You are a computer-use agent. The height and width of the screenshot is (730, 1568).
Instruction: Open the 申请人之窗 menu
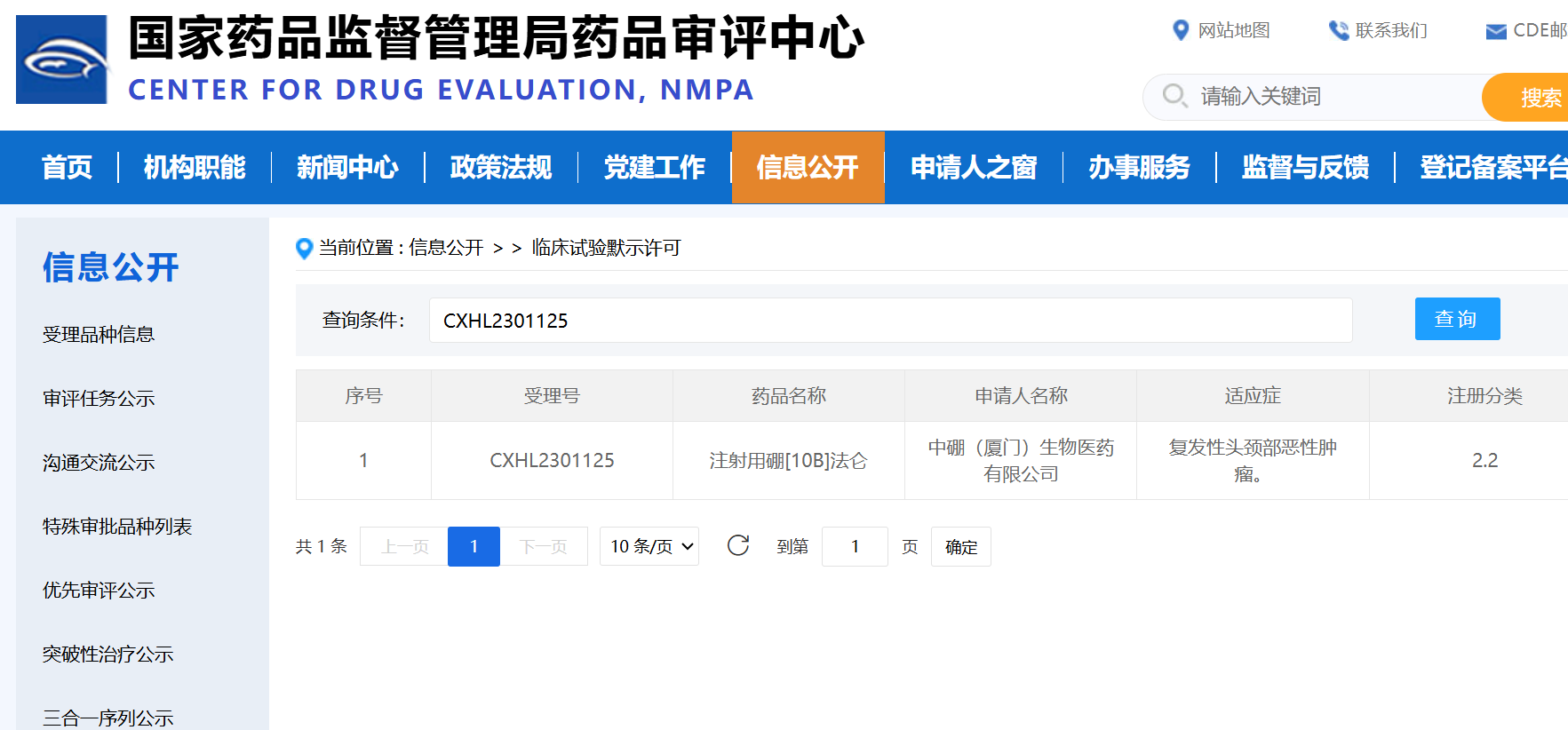974,167
